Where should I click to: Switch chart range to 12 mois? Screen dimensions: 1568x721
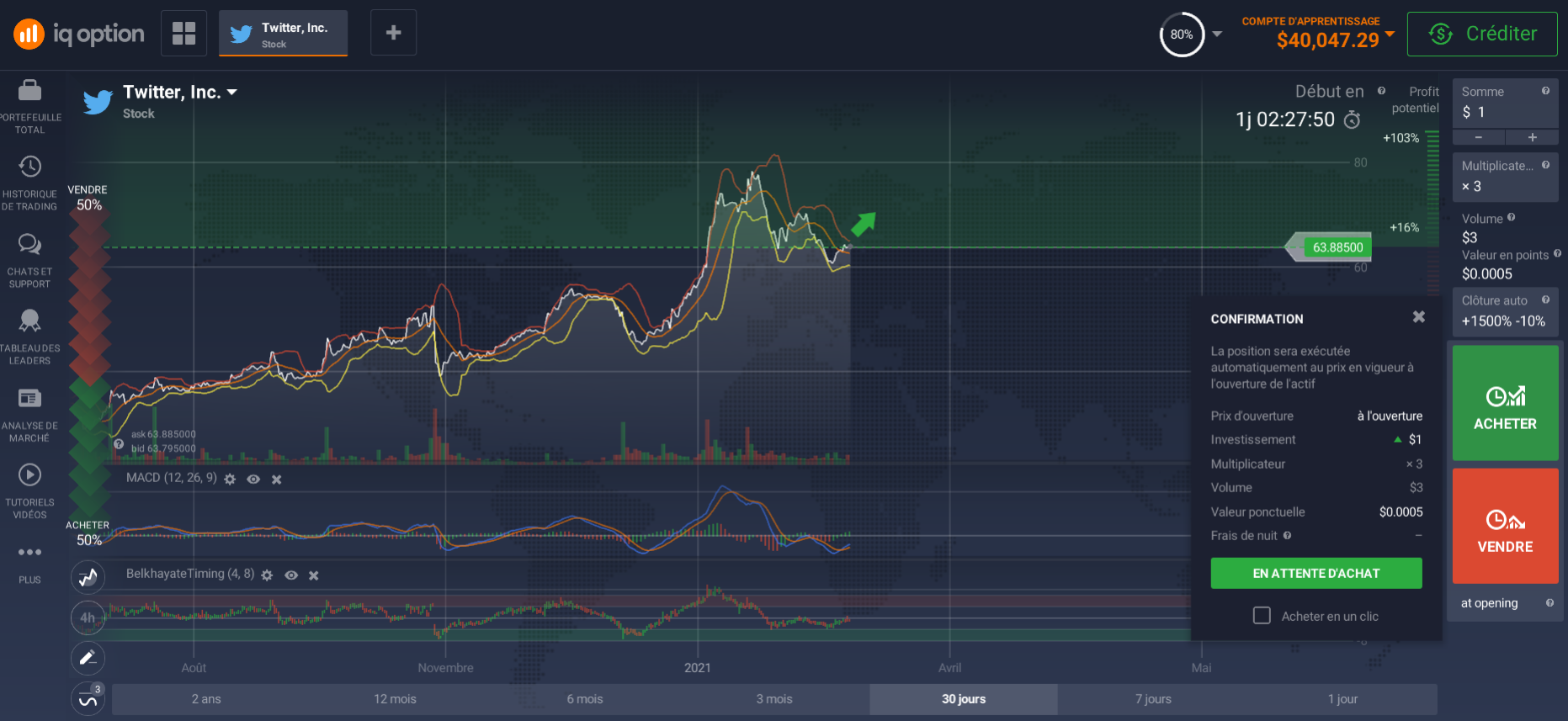point(395,699)
